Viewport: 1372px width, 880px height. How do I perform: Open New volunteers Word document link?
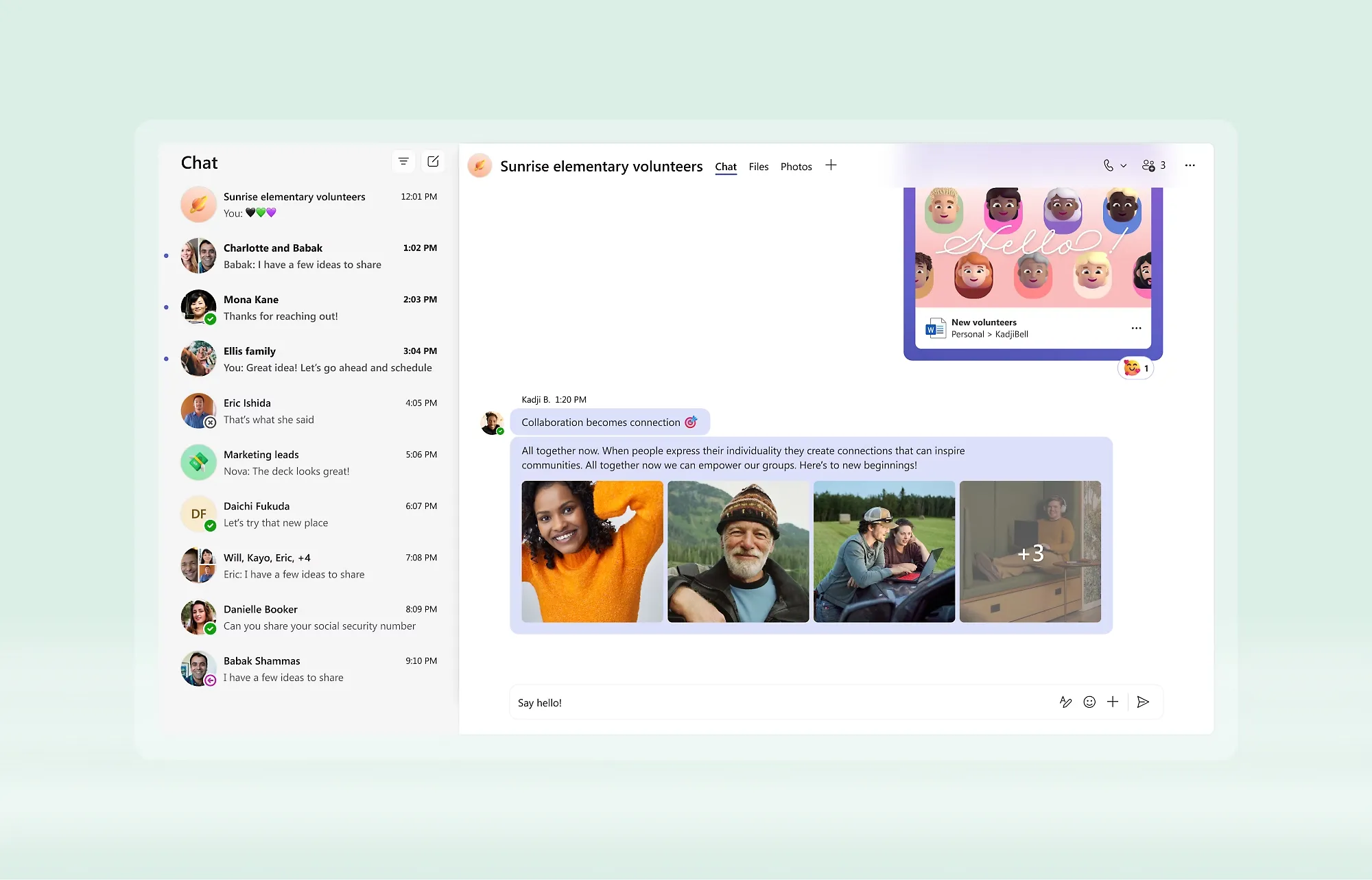[x=984, y=322]
